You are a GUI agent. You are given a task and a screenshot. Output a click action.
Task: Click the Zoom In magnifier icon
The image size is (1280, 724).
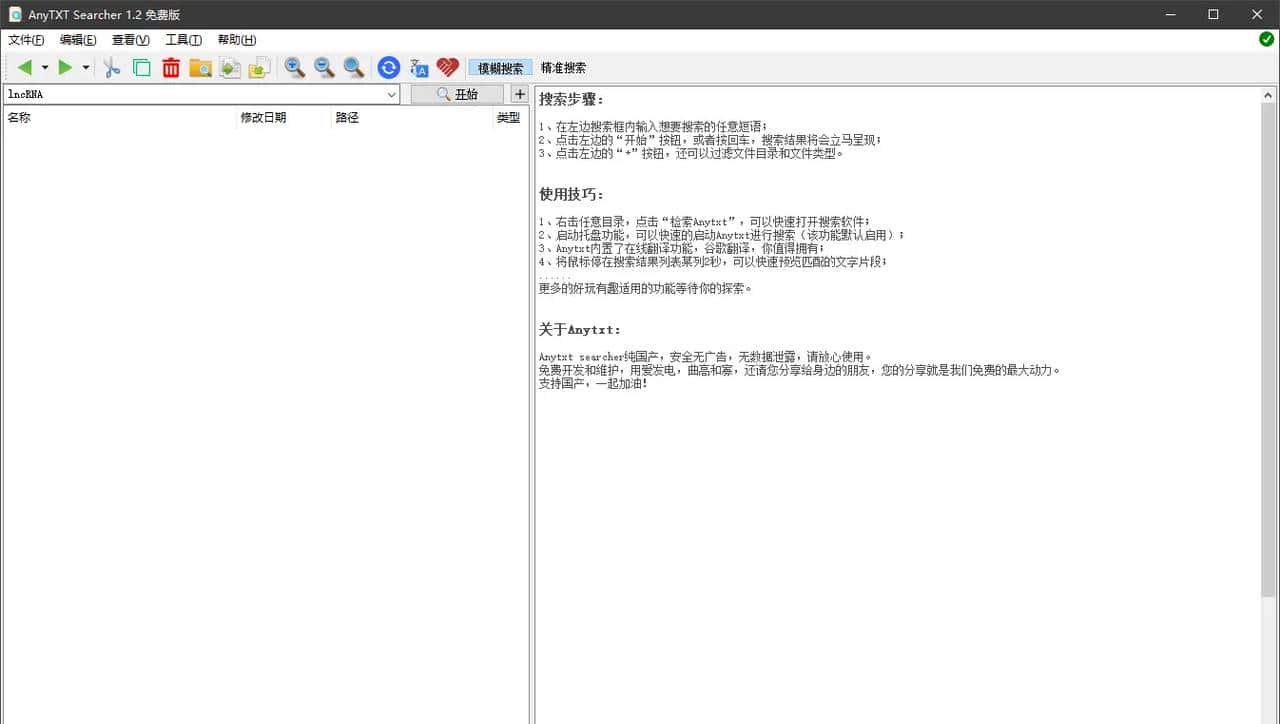point(294,67)
